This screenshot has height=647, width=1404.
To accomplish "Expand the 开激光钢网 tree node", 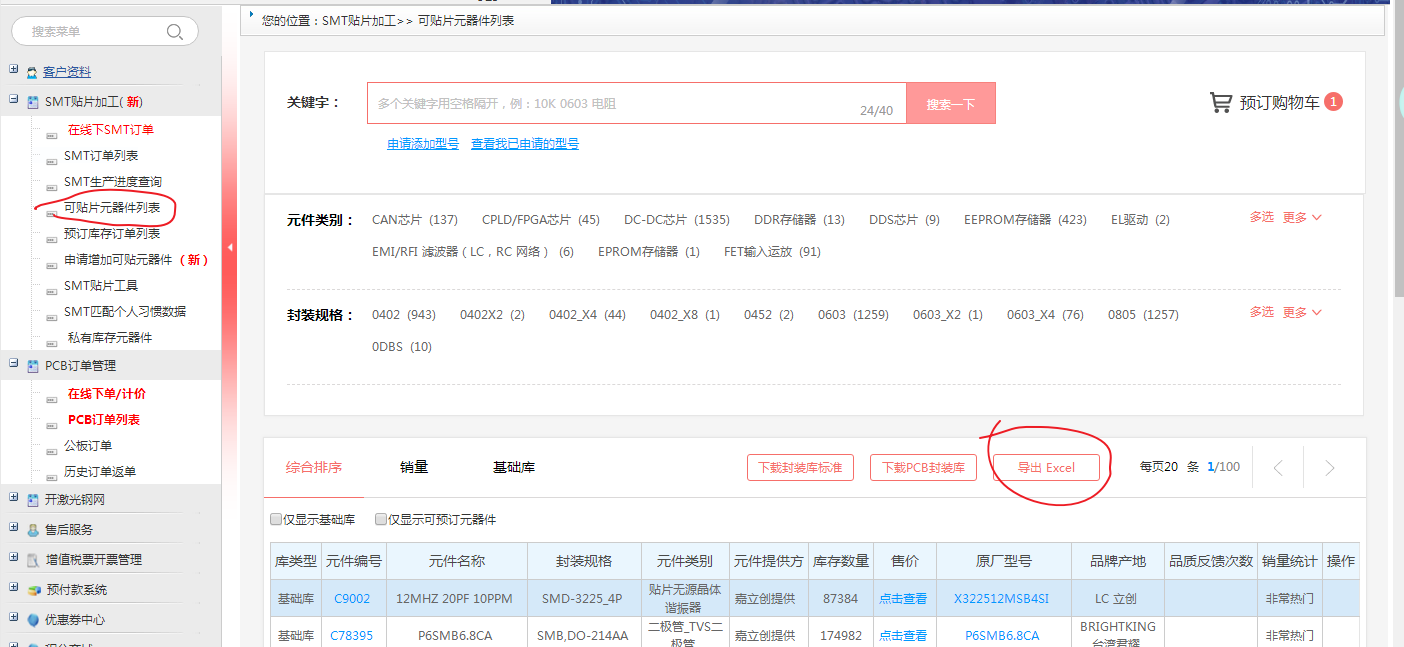I will click(13, 498).
